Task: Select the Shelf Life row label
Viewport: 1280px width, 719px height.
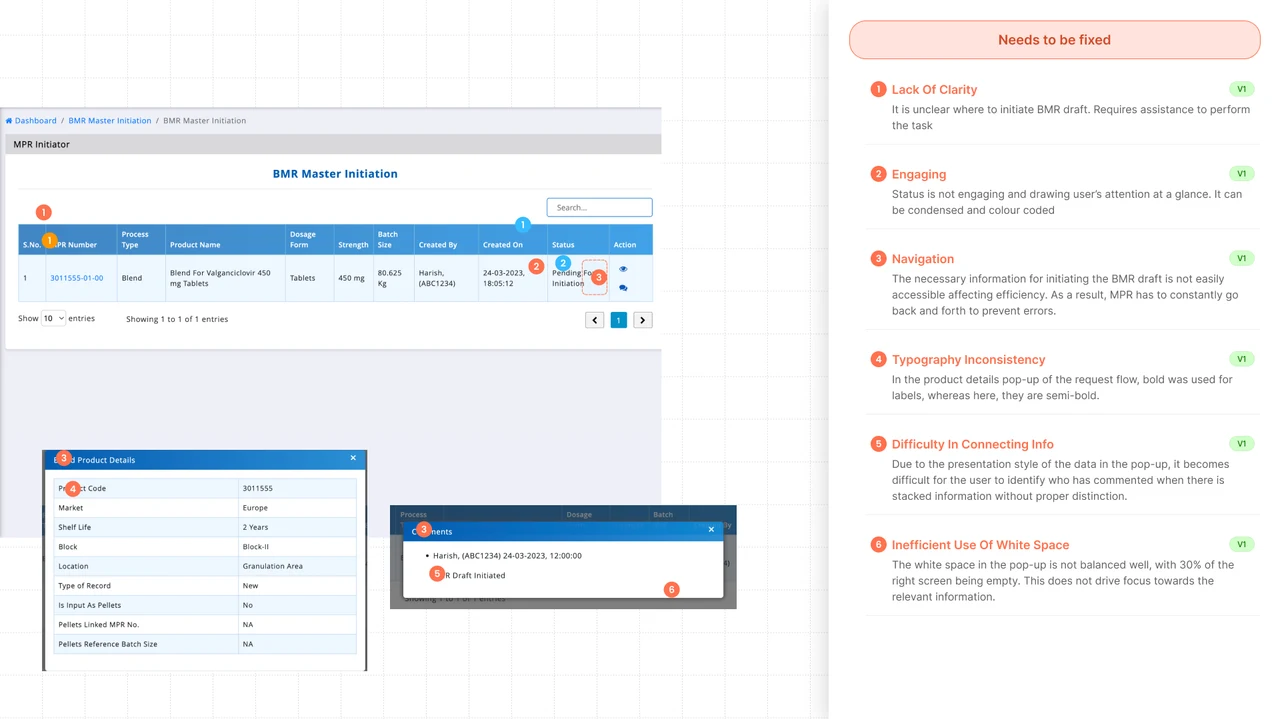Action: tap(74, 527)
